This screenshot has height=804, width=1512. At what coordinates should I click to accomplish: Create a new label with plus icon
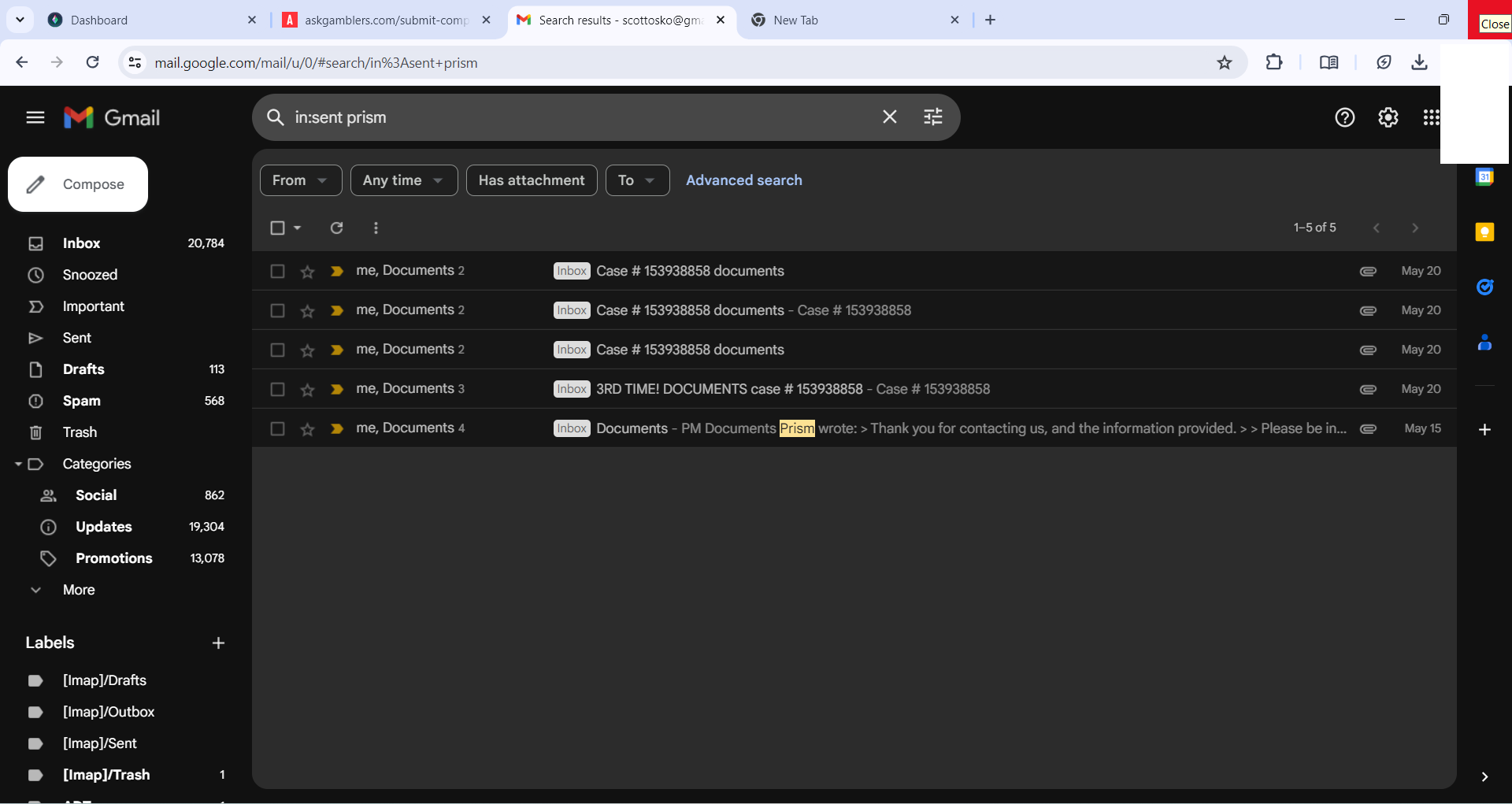click(218, 643)
